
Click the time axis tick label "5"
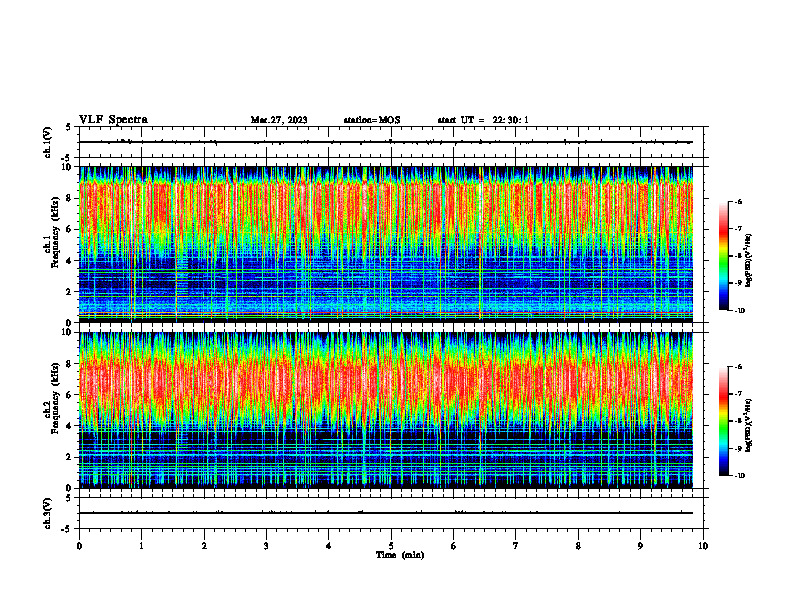391,546
